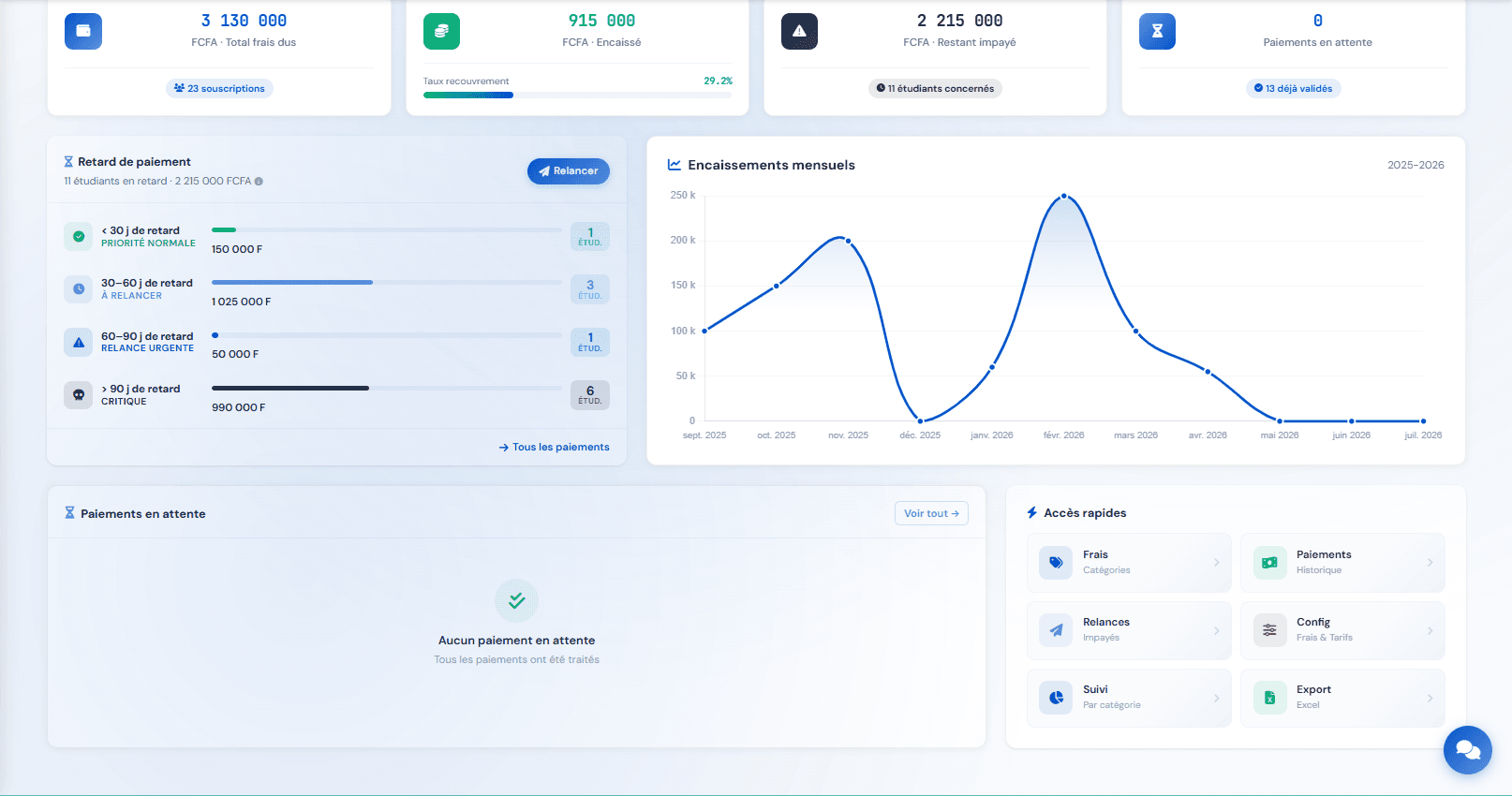Click progress bar for under 30 j de retard
The image size is (1512, 796).
pyautogui.click(x=386, y=229)
